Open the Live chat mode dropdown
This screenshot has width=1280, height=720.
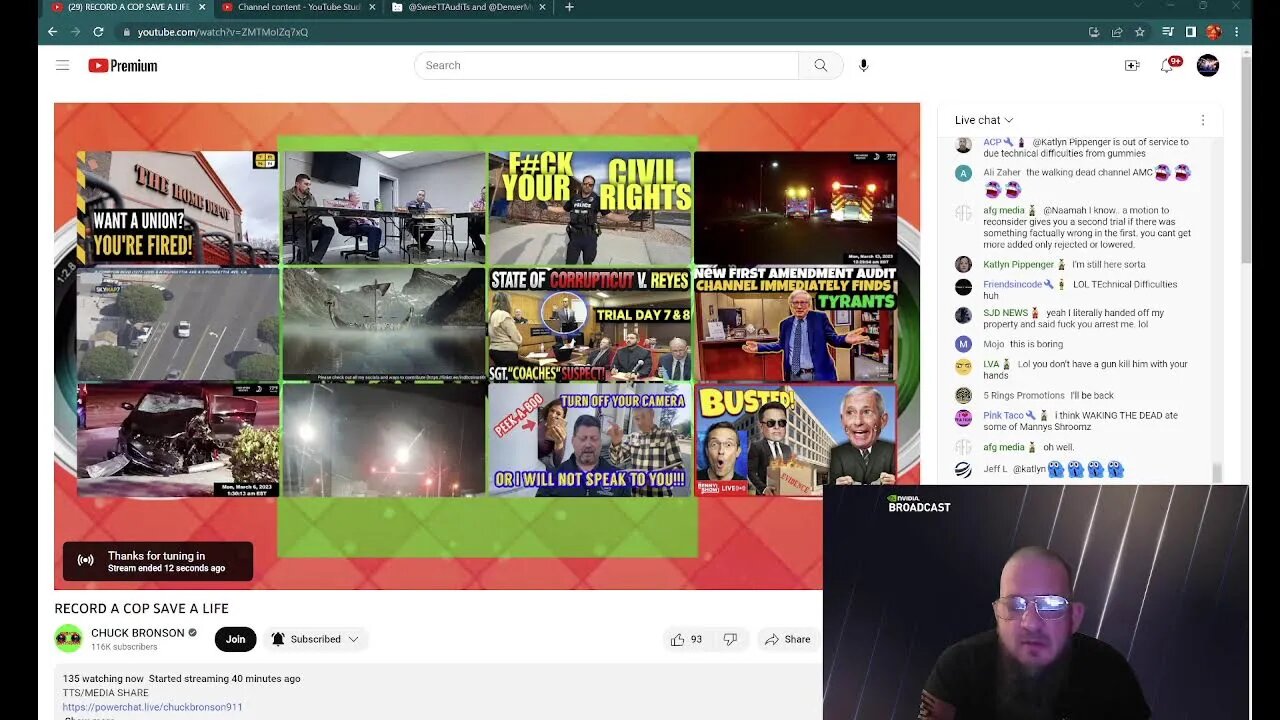(x=984, y=120)
